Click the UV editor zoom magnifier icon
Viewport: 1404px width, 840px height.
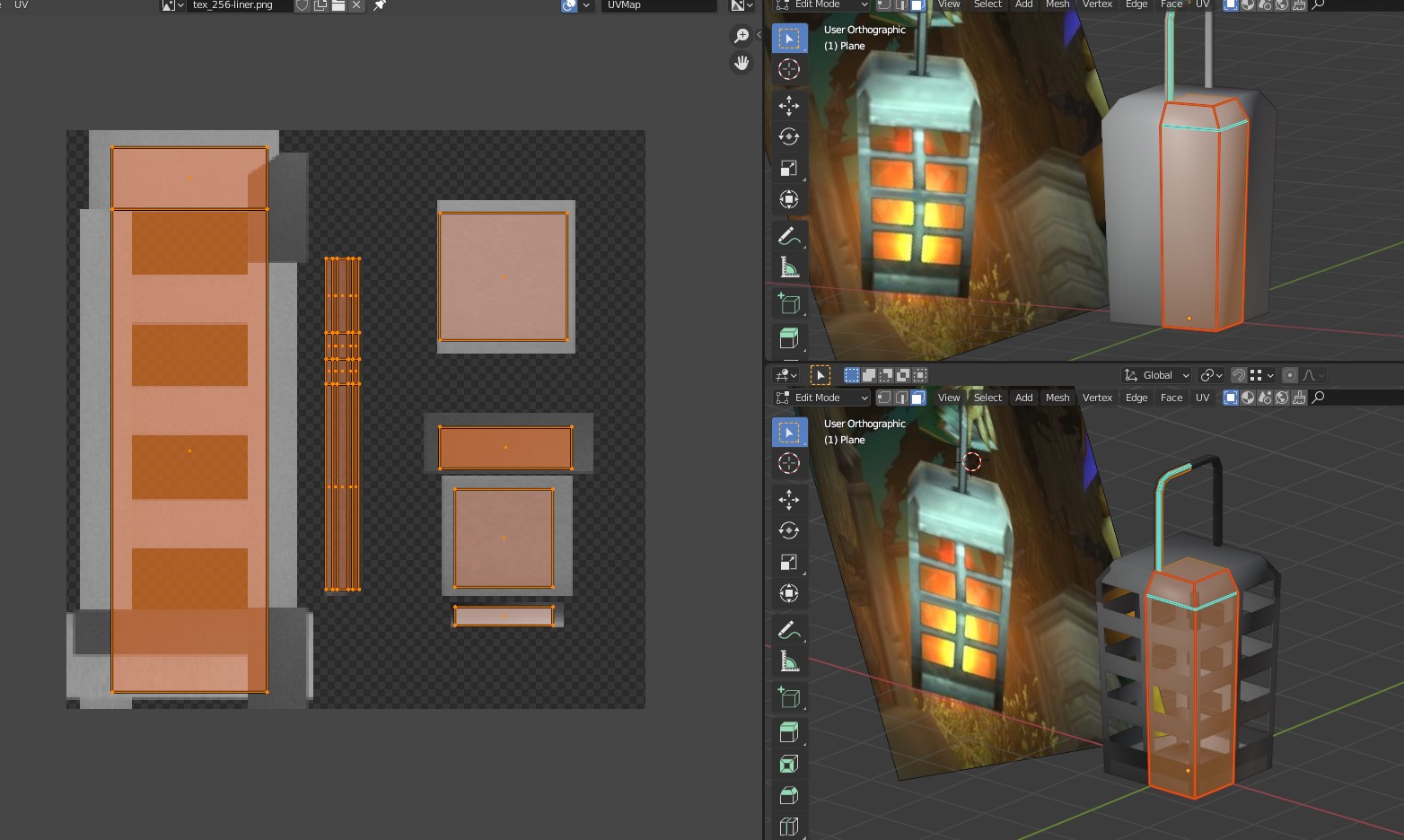pyautogui.click(x=741, y=36)
